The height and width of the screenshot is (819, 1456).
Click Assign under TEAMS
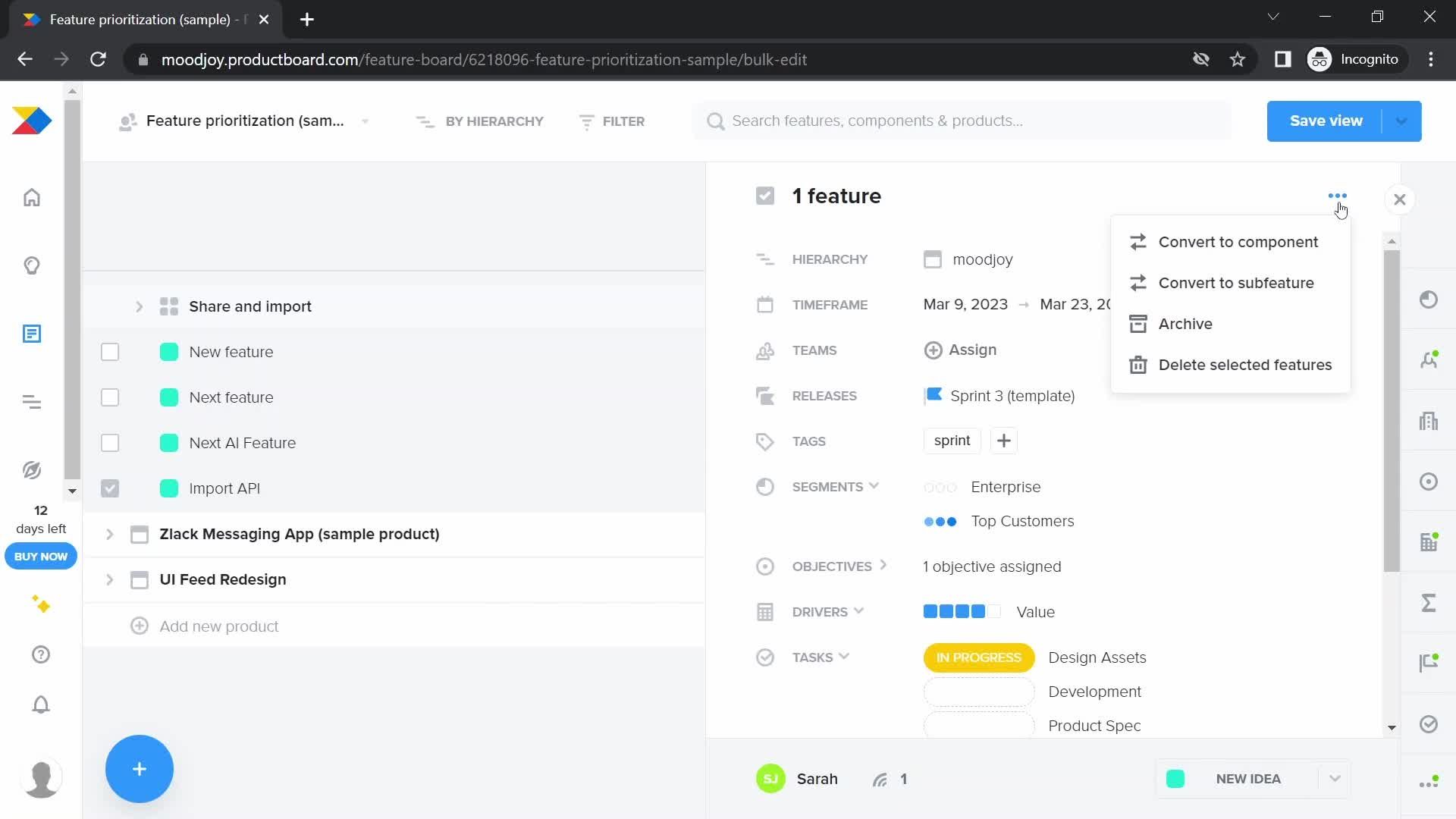tap(960, 350)
